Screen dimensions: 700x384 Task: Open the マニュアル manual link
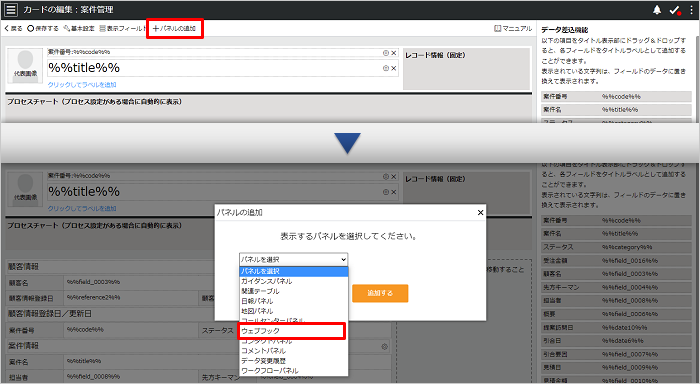513,29
